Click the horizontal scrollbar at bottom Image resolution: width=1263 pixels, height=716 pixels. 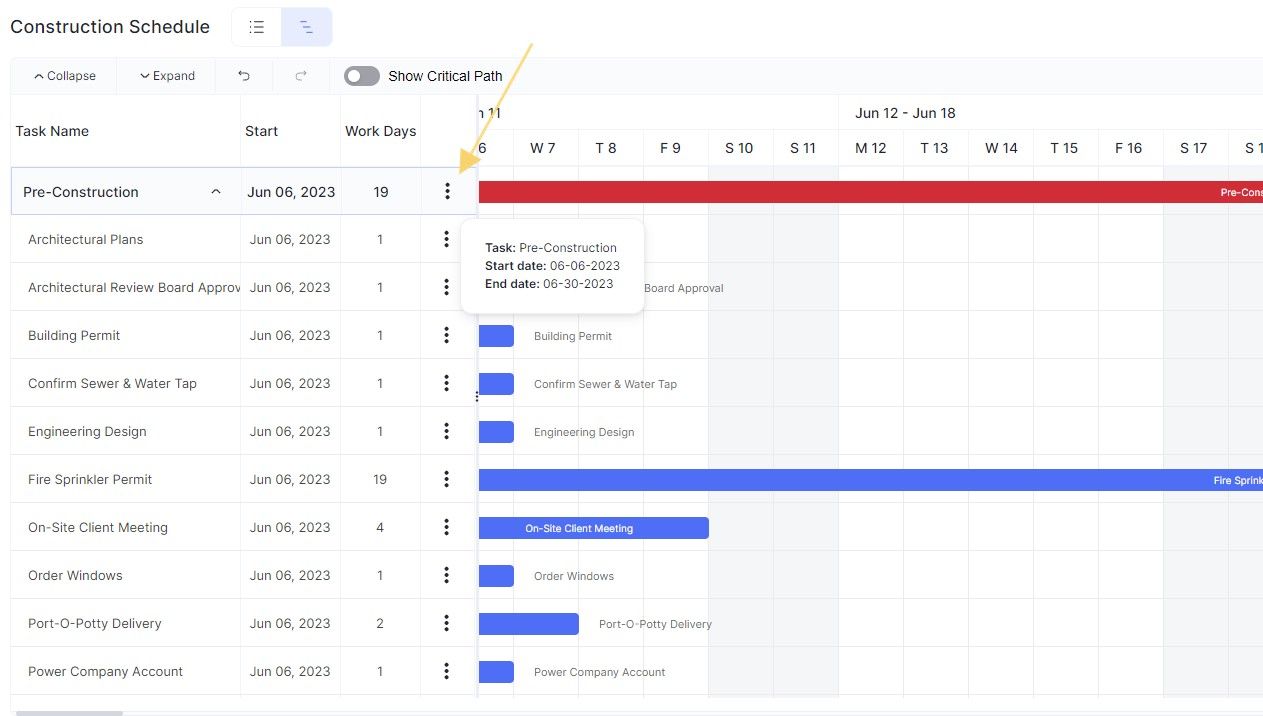pos(69,713)
